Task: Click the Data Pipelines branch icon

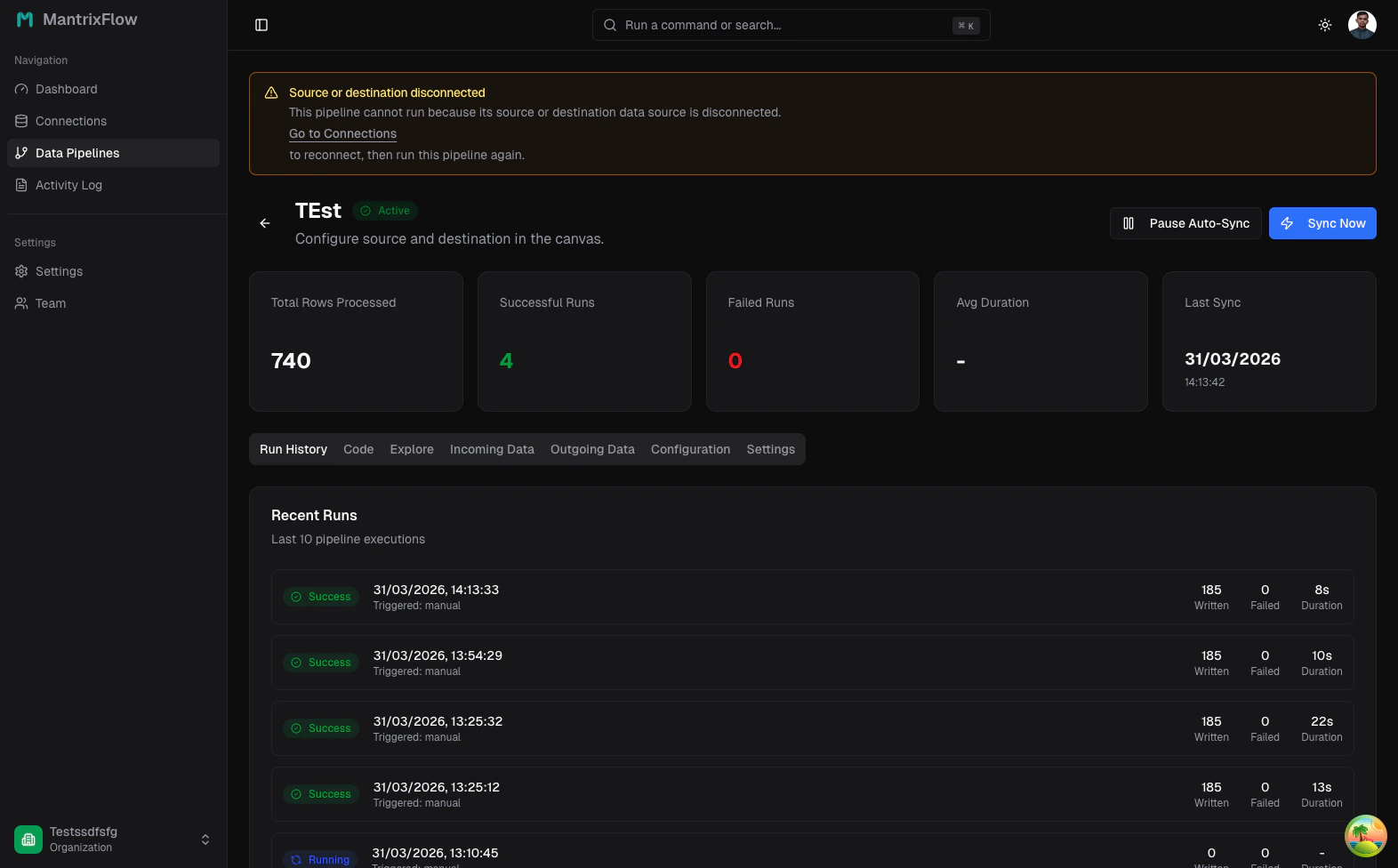Action: [21, 153]
